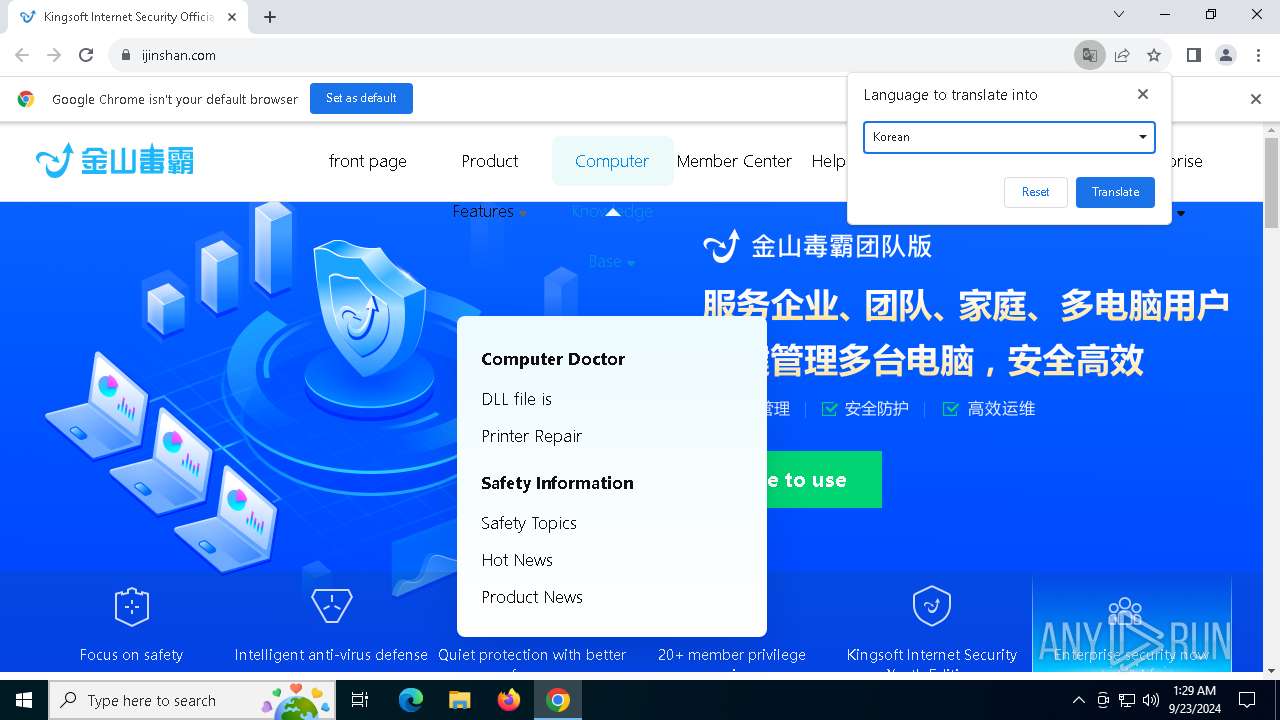
Task: Open the Printer Repair link
Action: pyautogui.click(x=531, y=436)
